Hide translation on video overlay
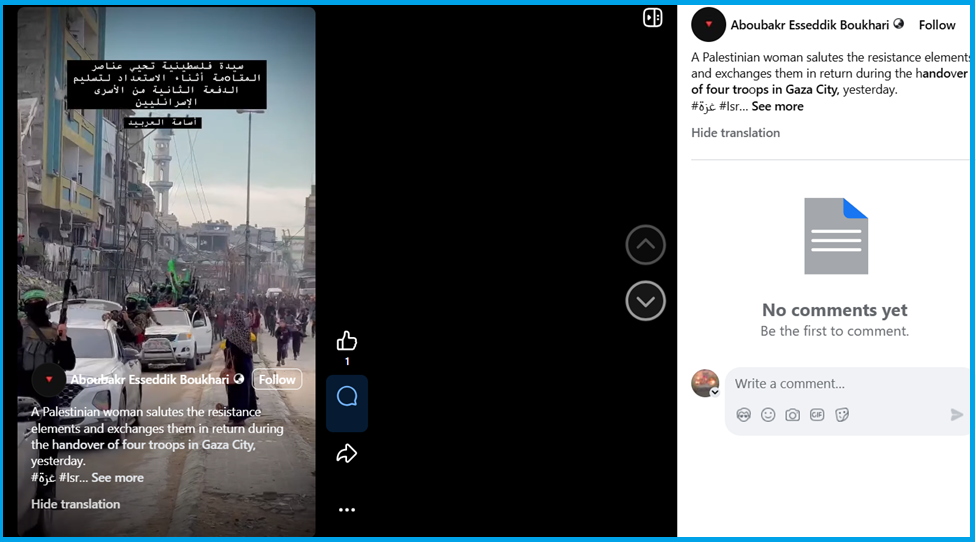Image resolution: width=976 pixels, height=542 pixels. pyautogui.click(x=76, y=504)
